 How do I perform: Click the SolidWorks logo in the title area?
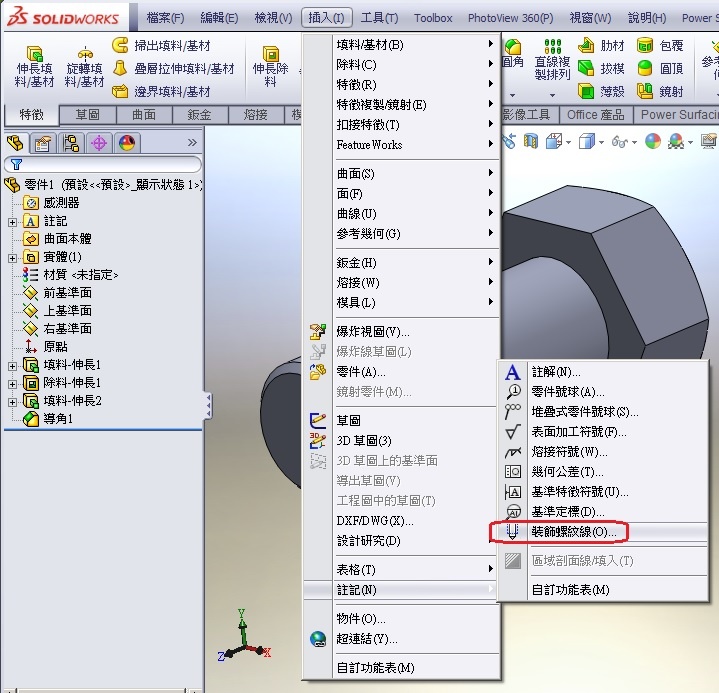click(64, 17)
